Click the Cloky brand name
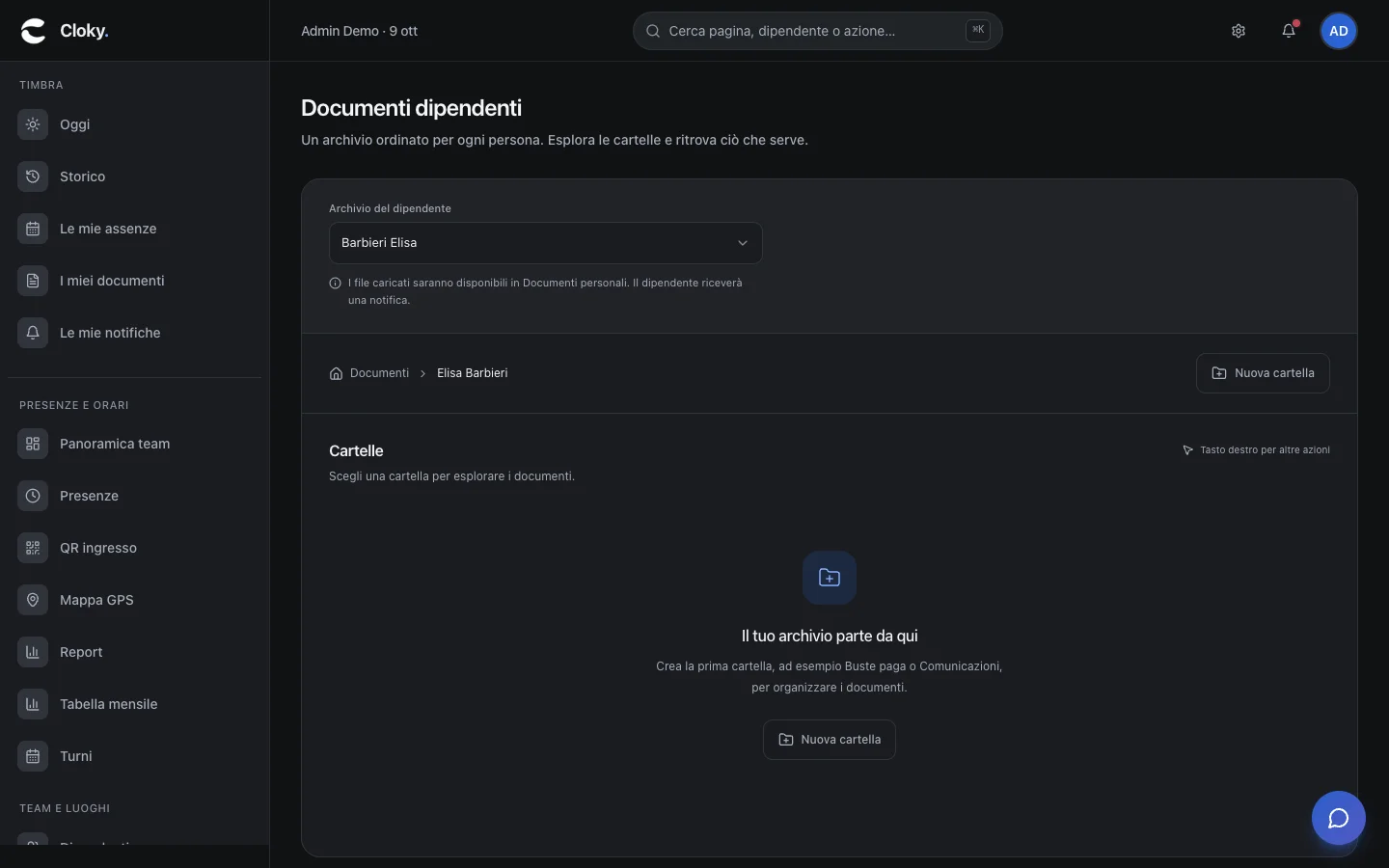Screen dimensions: 1389x868 (84, 31)
